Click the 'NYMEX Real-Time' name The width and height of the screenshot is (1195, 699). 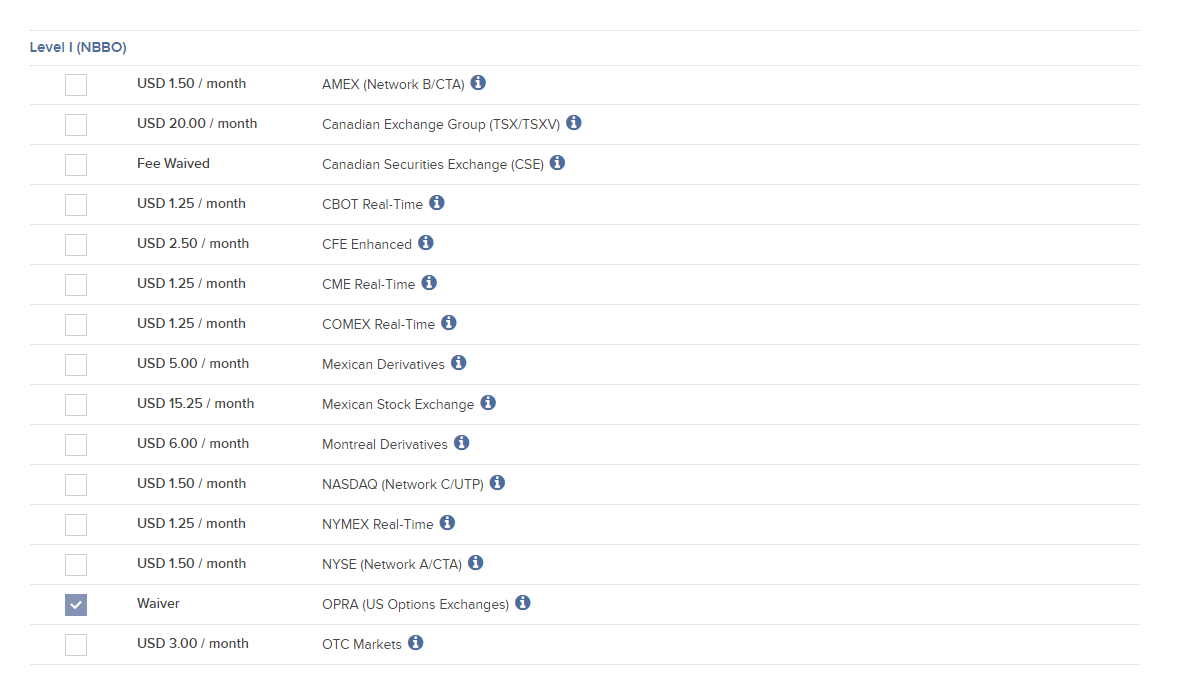click(377, 524)
